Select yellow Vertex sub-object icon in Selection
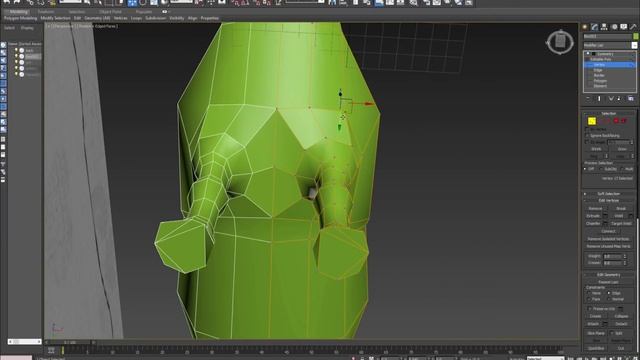The image size is (640, 360). 591,121
